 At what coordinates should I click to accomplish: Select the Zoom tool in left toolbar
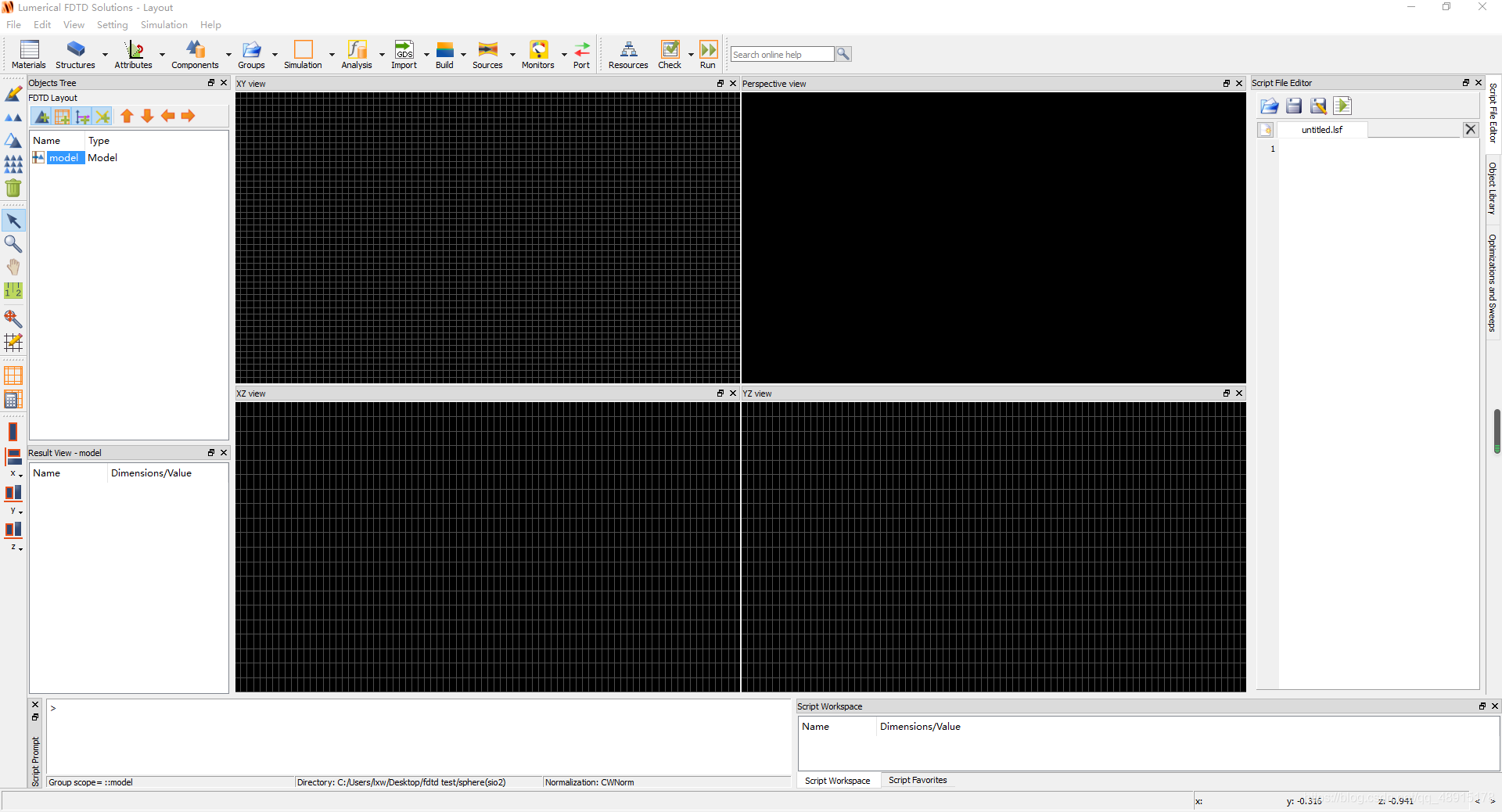[13, 243]
